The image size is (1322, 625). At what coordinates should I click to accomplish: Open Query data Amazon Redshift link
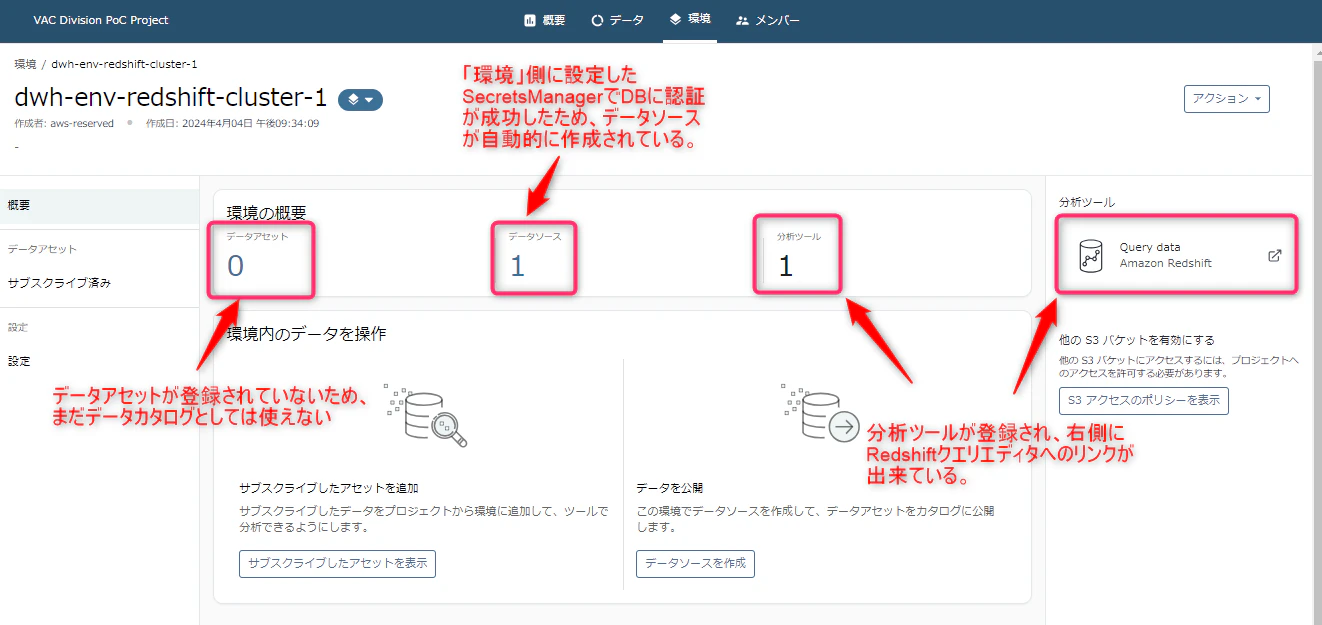tap(1177, 255)
